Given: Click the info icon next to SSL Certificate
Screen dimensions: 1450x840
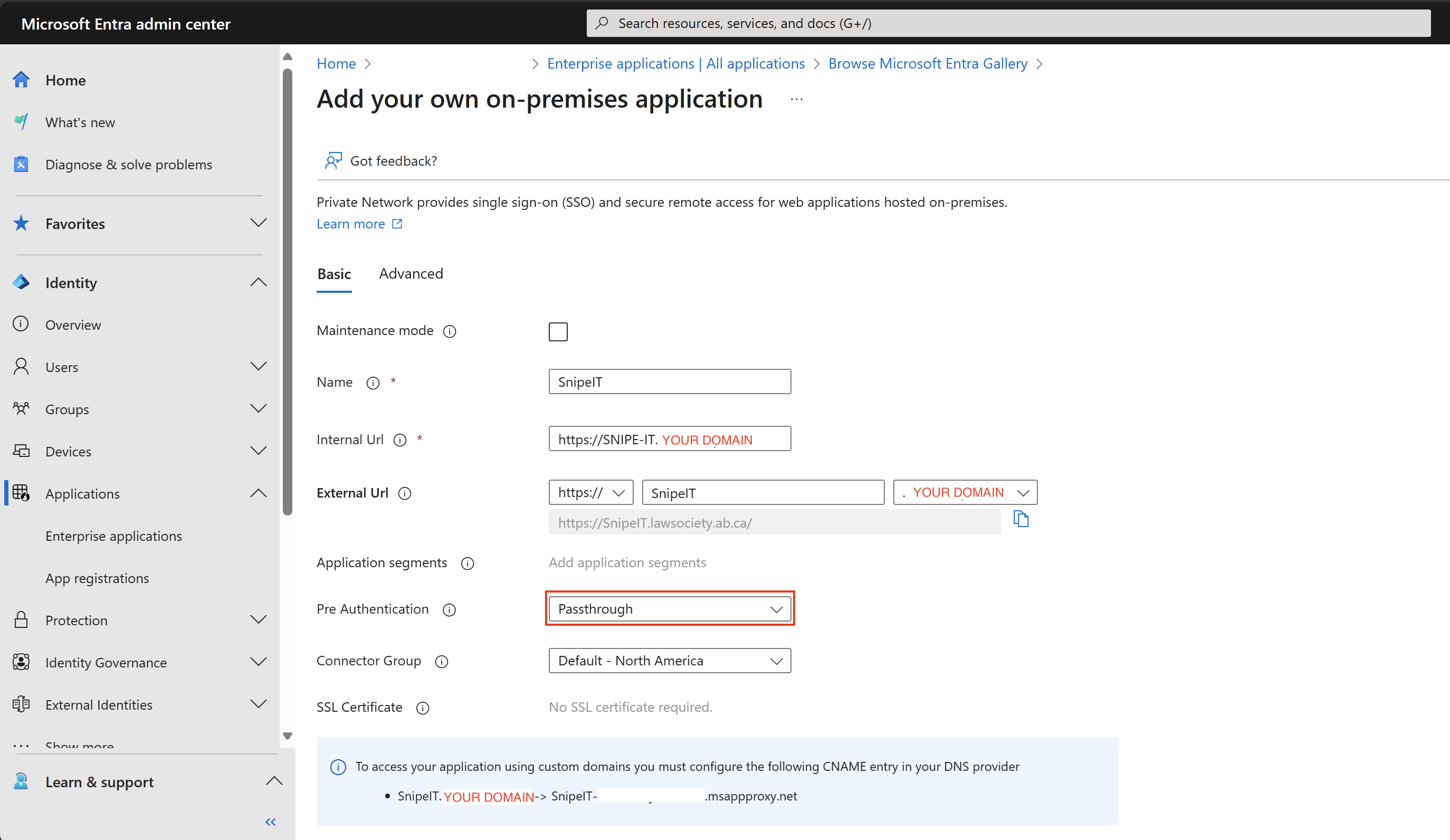Looking at the screenshot, I should pos(423,708).
